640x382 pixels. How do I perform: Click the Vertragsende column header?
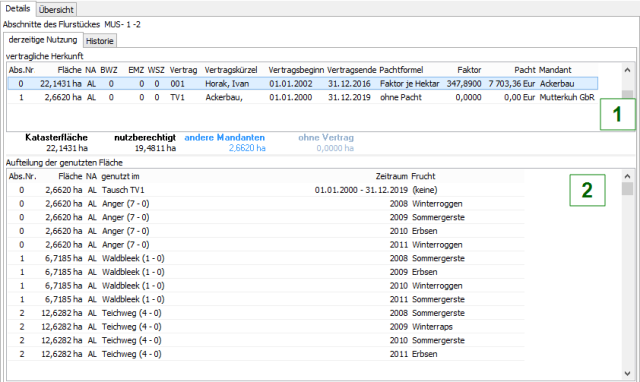click(x=352, y=70)
